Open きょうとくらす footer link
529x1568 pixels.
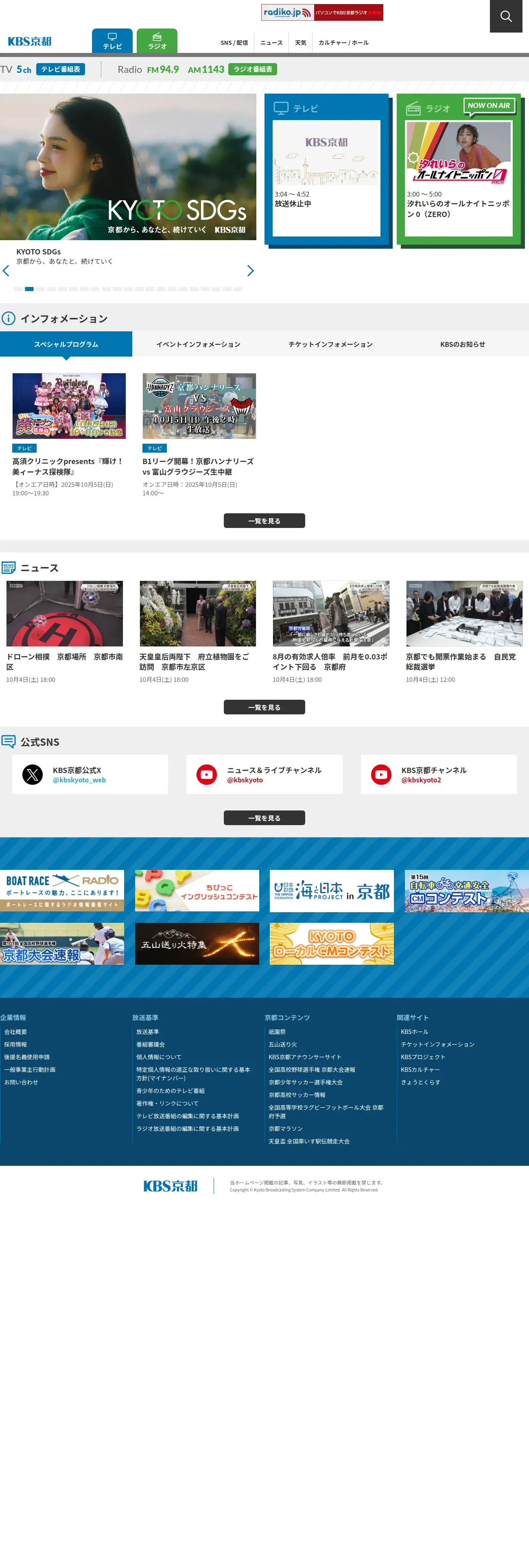pos(421,1082)
